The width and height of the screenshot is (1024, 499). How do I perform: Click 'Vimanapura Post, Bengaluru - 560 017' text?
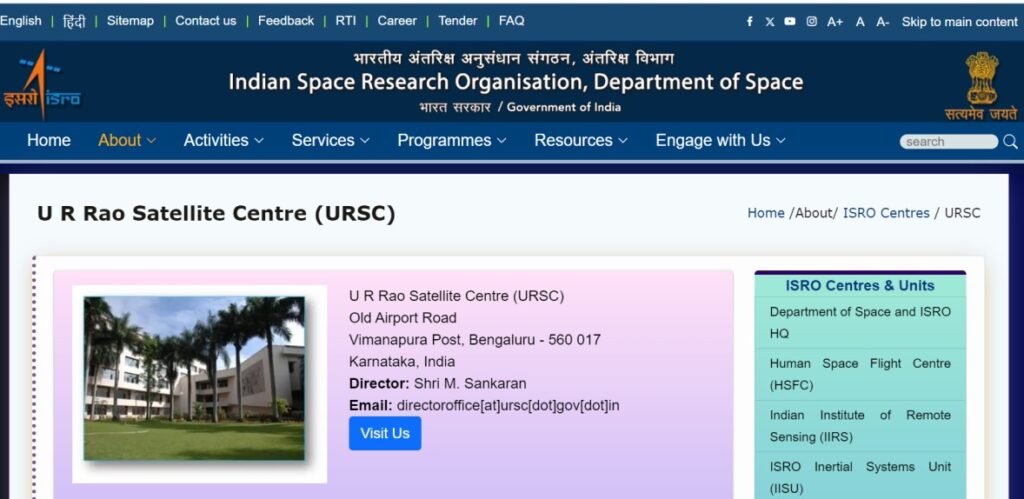point(475,340)
